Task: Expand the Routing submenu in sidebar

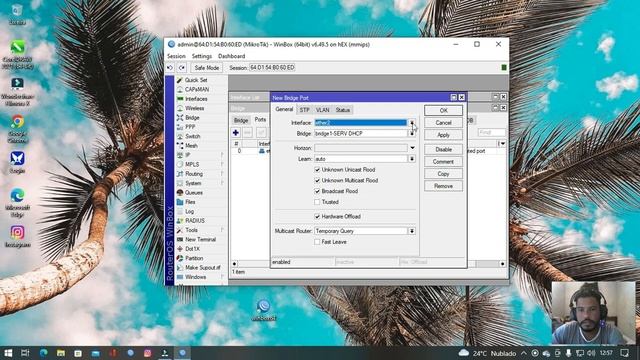Action: click(222, 174)
